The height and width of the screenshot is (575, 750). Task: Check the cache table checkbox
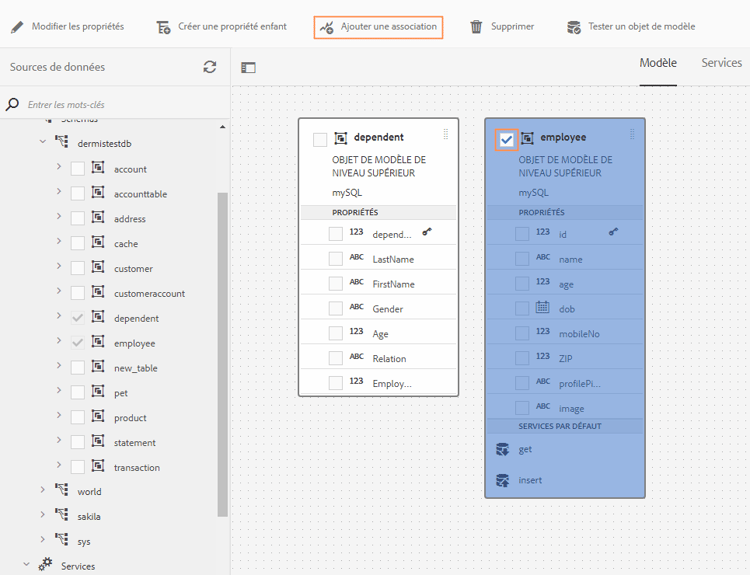click(77, 243)
